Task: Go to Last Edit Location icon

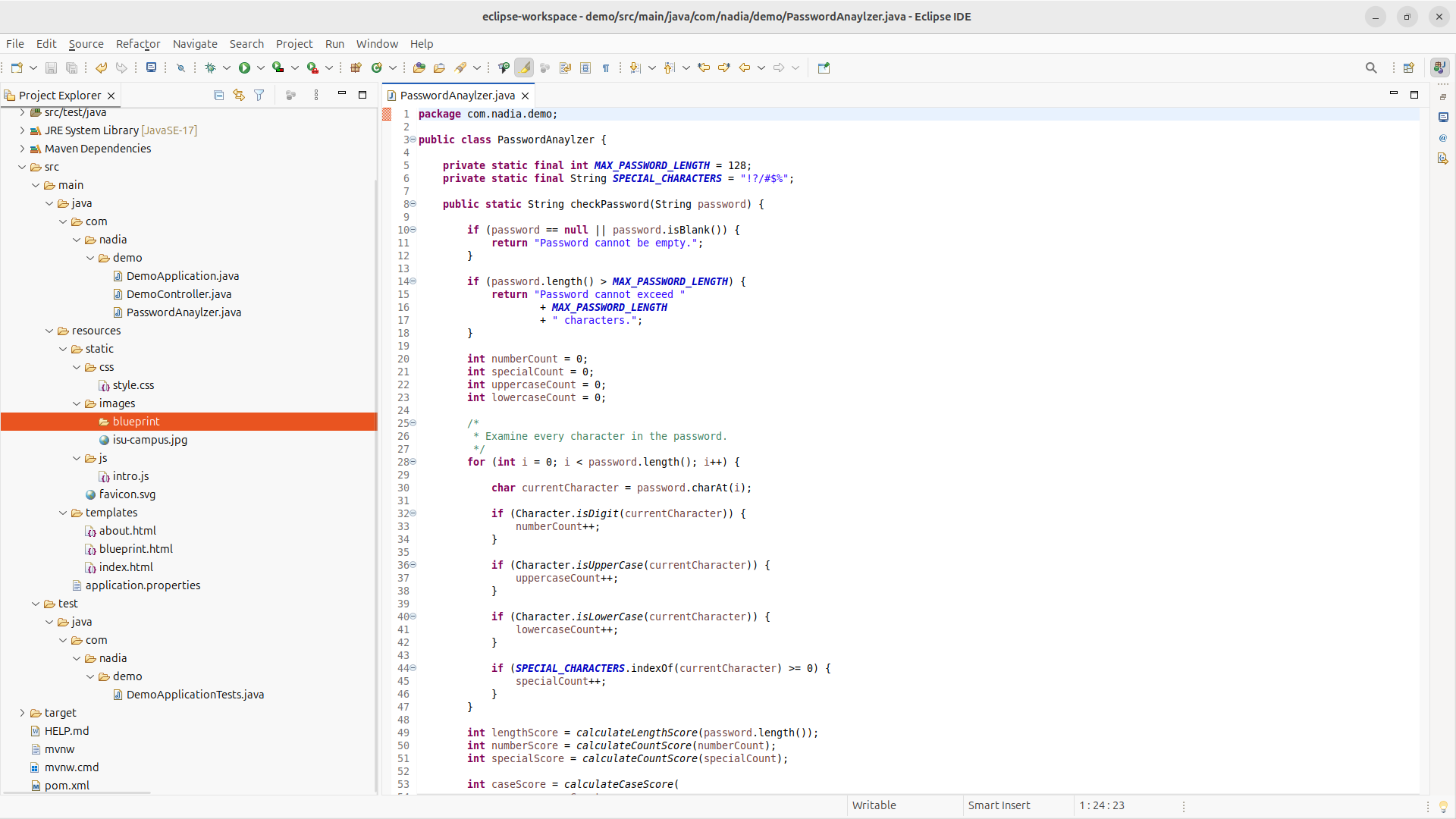Action: pyautogui.click(x=704, y=68)
